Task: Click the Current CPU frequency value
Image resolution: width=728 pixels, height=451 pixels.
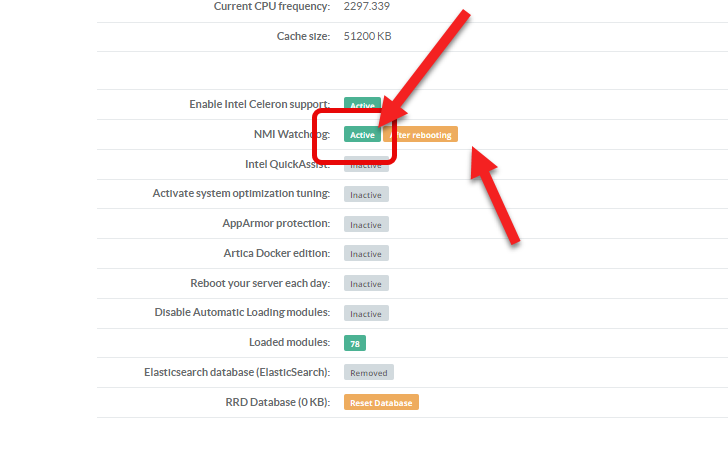Action: click(367, 6)
